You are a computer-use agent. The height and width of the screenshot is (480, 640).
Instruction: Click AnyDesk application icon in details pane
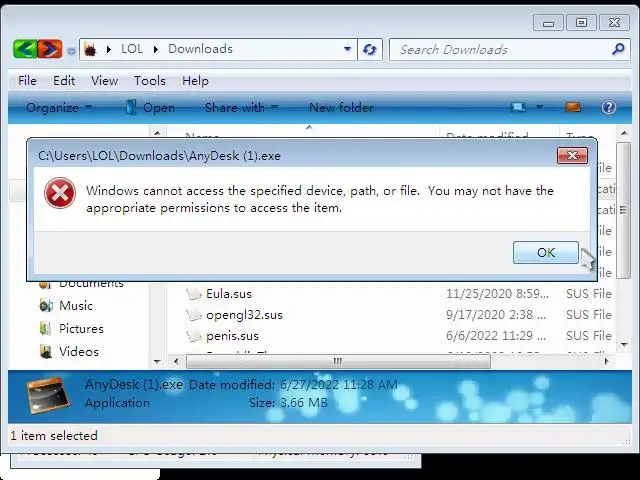click(x=48, y=396)
